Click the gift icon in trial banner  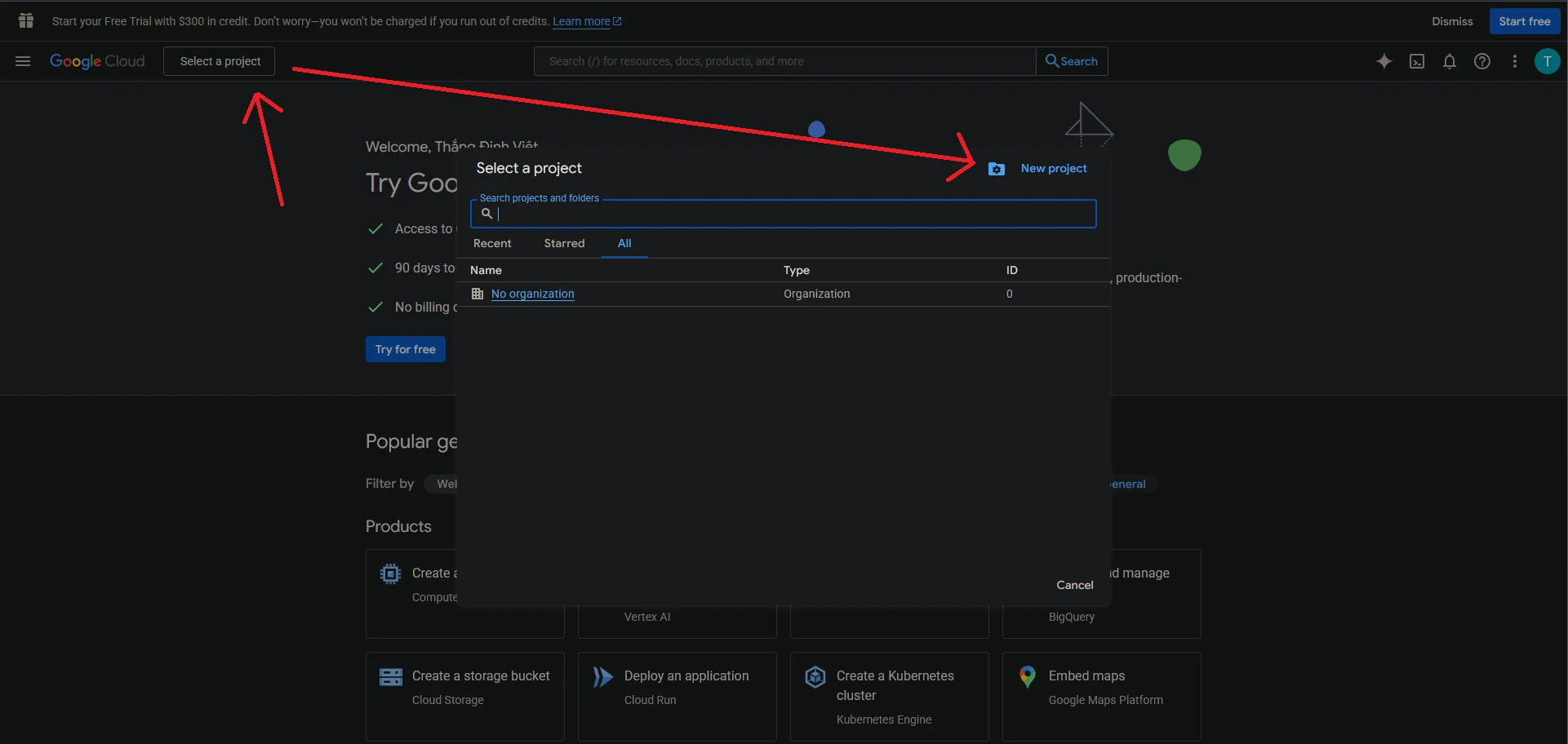pos(26,20)
